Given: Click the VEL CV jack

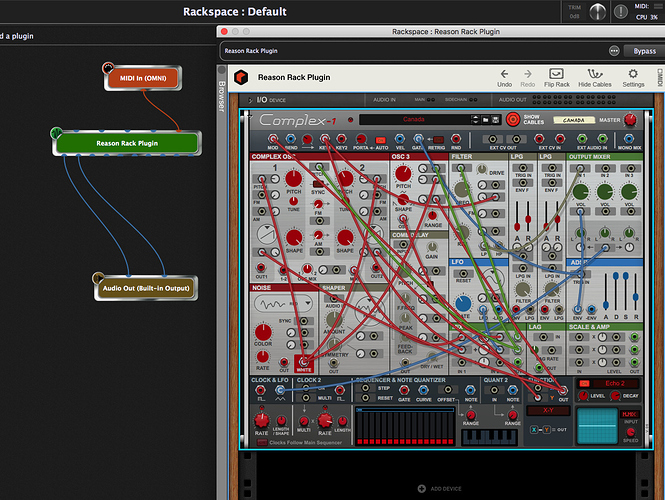Looking at the screenshot, I should [400, 139].
